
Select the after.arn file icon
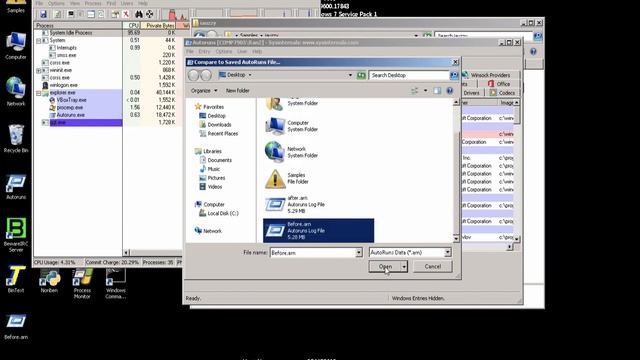point(275,204)
